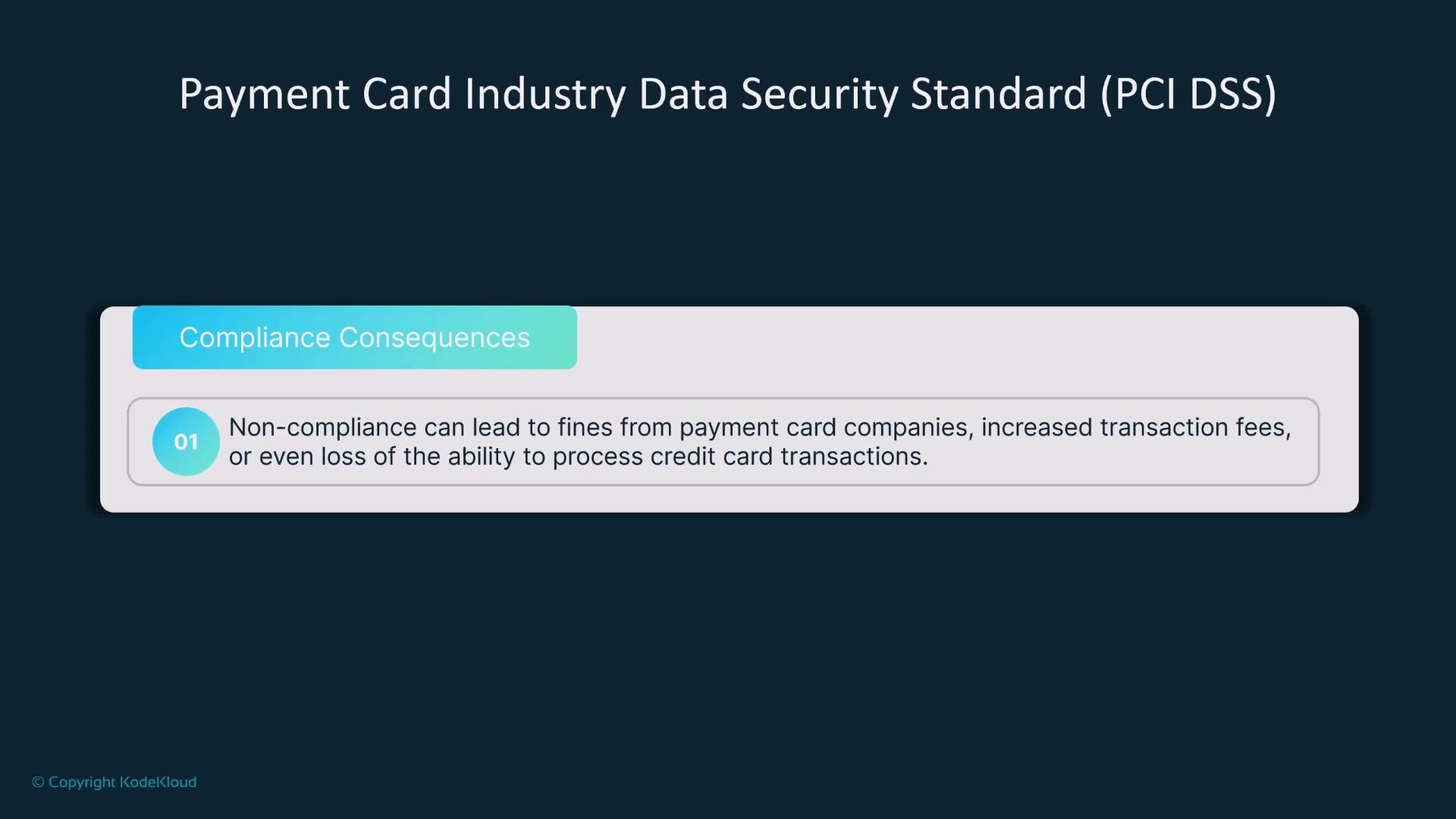Screen dimensions: 1456x819
Task: Click the word "Card" in slide title
Action: point(406,95)
